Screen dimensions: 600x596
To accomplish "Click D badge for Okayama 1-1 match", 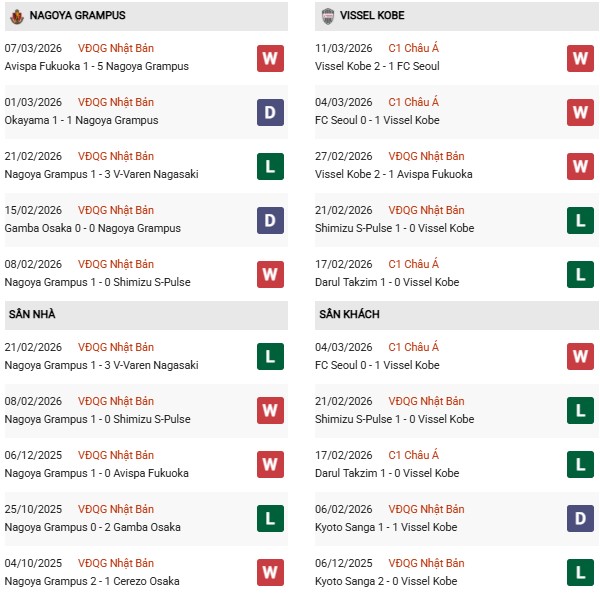I will [x=269, y=112].
